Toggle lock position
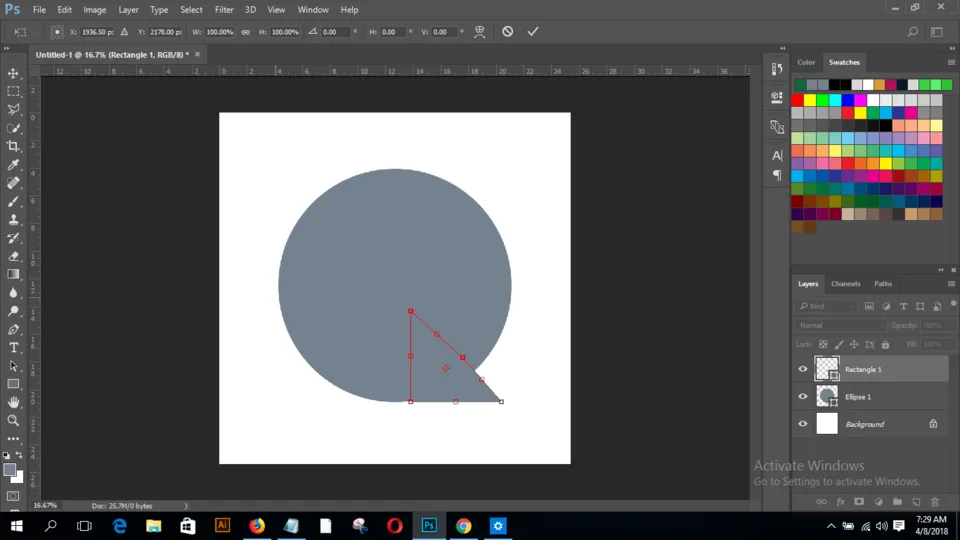The height and width of the screenshot is (540, 960). 854,345
